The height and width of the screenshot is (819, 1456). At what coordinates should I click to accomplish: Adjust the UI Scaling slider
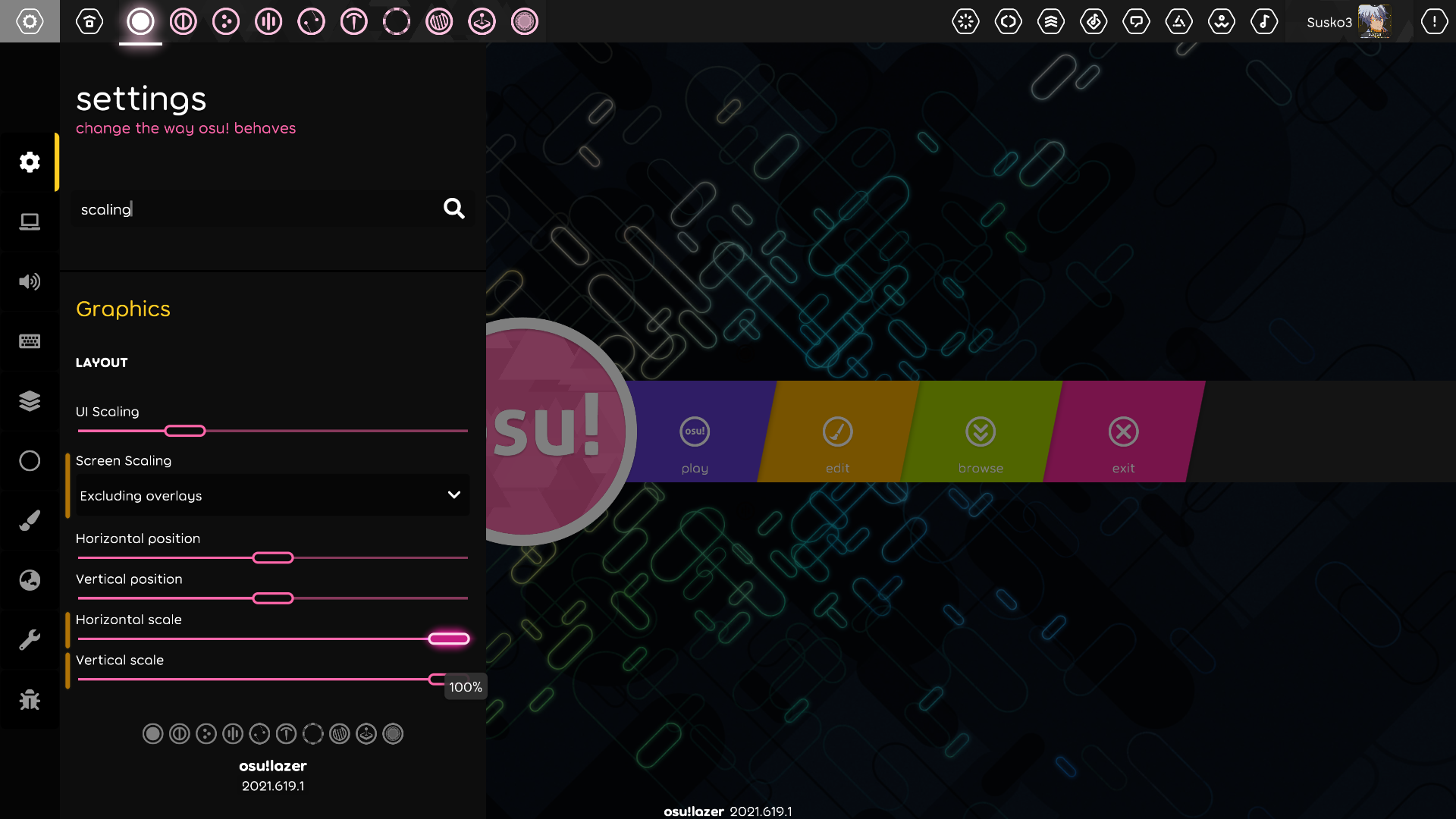point(184,430)
